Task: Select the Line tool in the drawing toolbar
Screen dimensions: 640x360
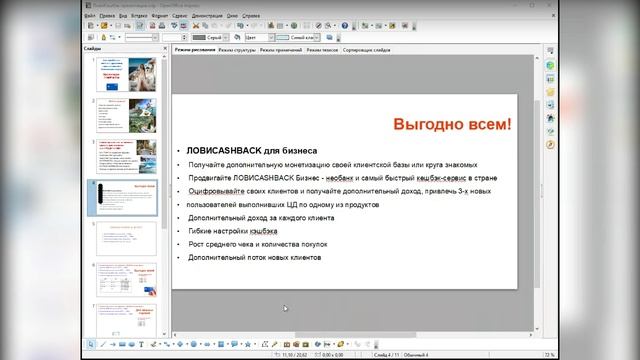Action: pos(103,344)
